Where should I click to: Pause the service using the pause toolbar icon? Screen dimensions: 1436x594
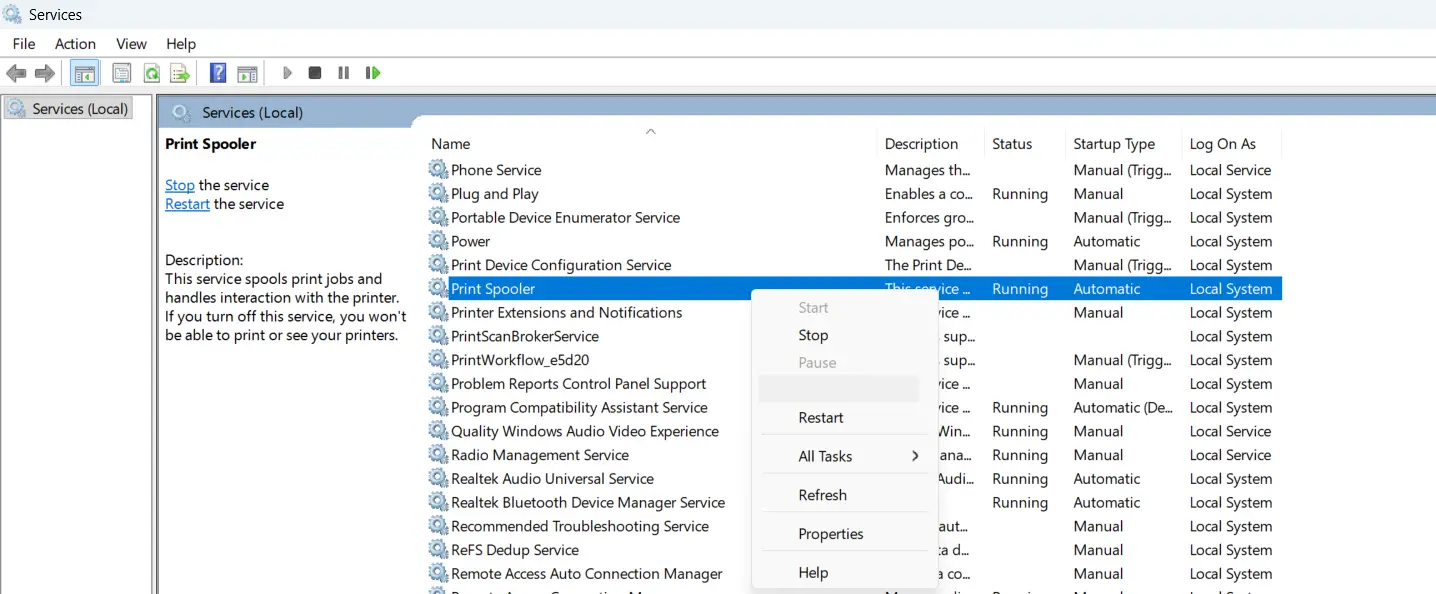click(x=343, y=72)
